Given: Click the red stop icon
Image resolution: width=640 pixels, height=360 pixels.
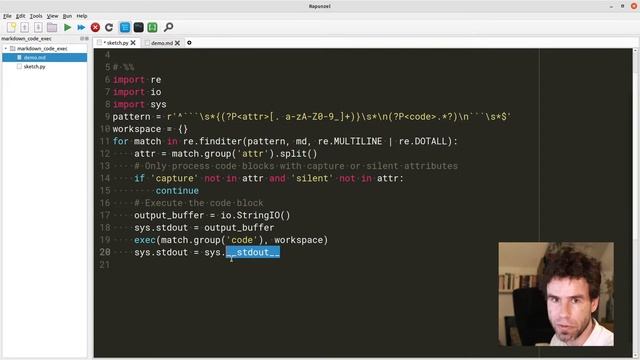Looking at the screenshot, I should click(95, 27).
